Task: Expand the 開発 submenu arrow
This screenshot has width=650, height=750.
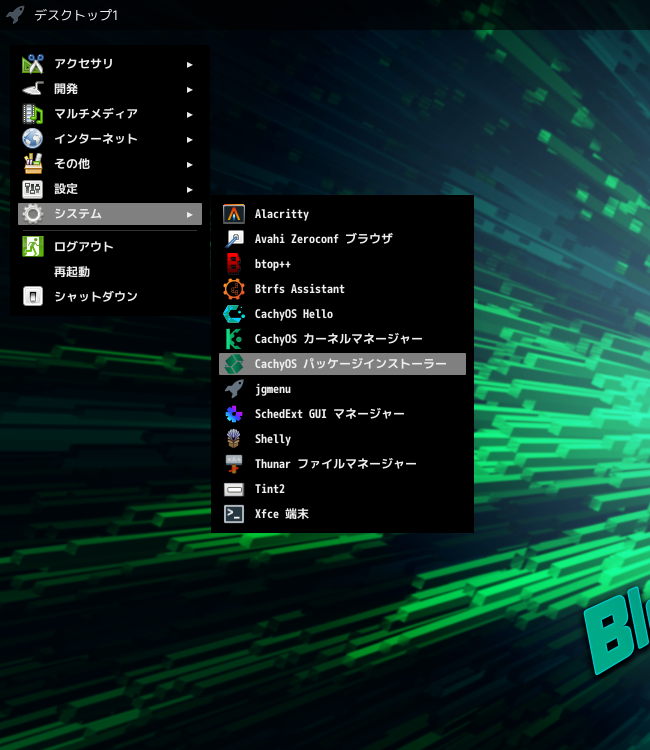Action: [190, 89]
